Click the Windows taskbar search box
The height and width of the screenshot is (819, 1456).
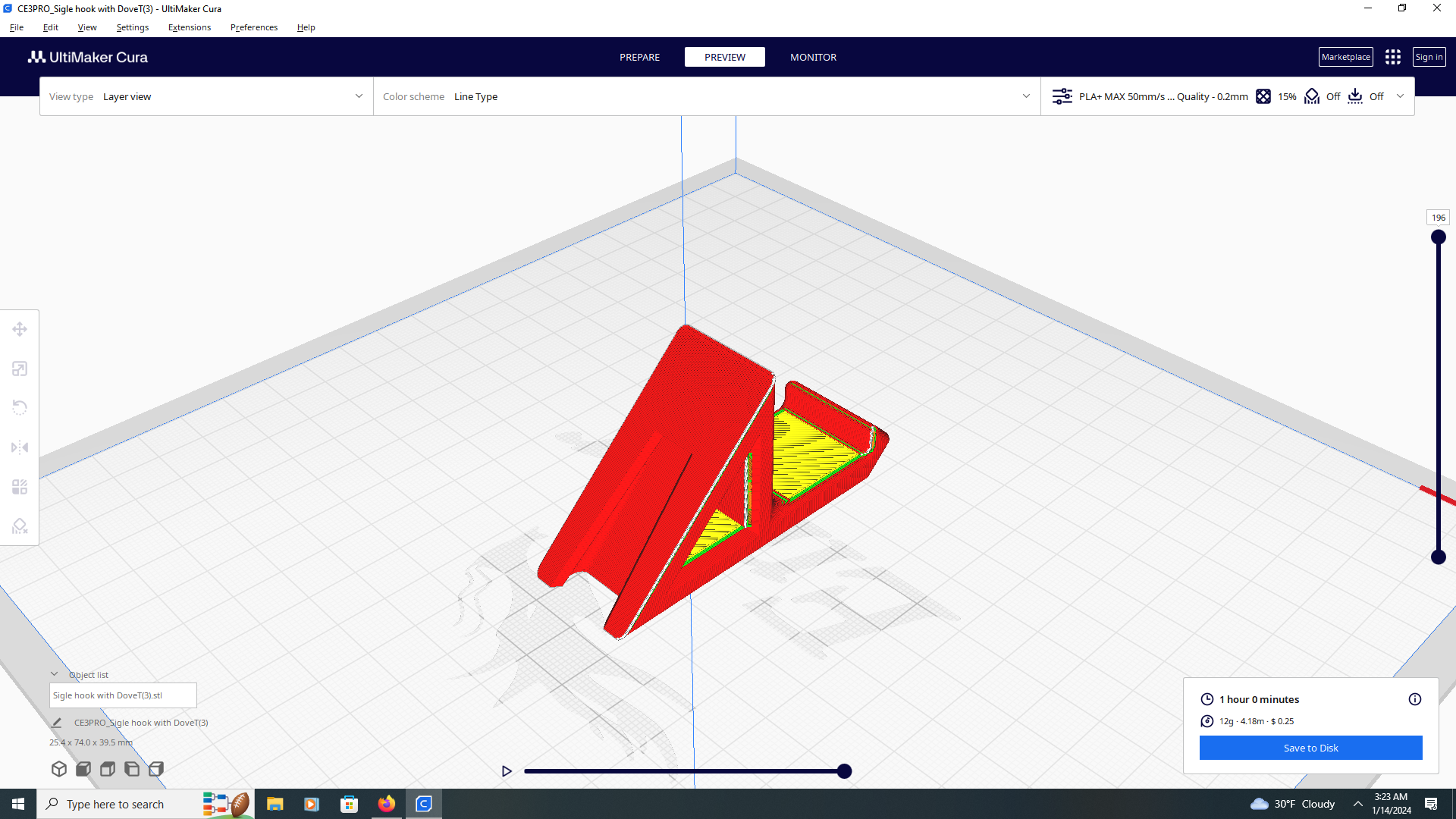coord(146,804)
